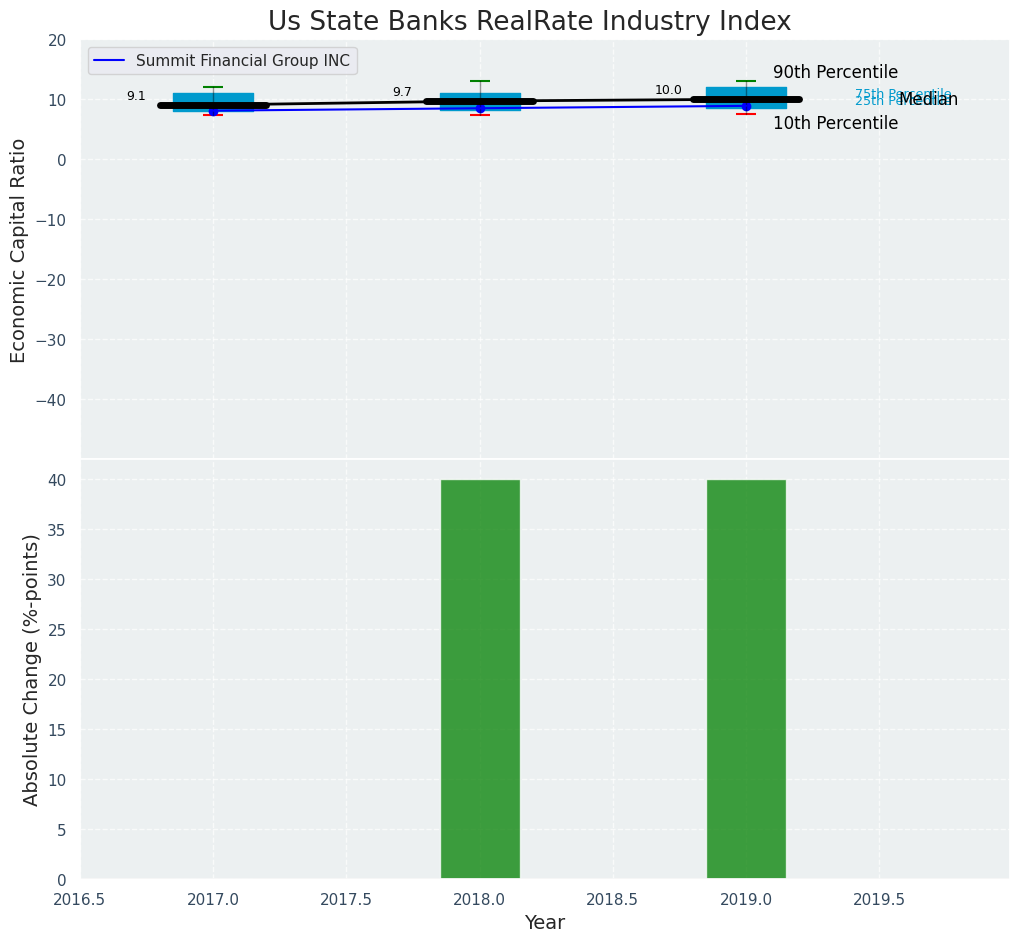Click the Economic Capital Ratio axis label
The height and width of the screenshot is (942, 1019).
coord(19,250)
